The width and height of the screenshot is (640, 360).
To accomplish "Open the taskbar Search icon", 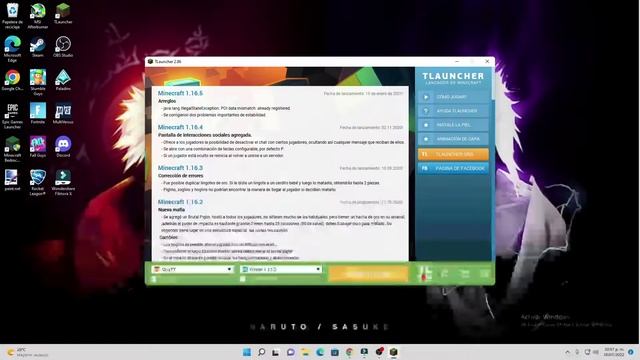I will pos(261,352).
